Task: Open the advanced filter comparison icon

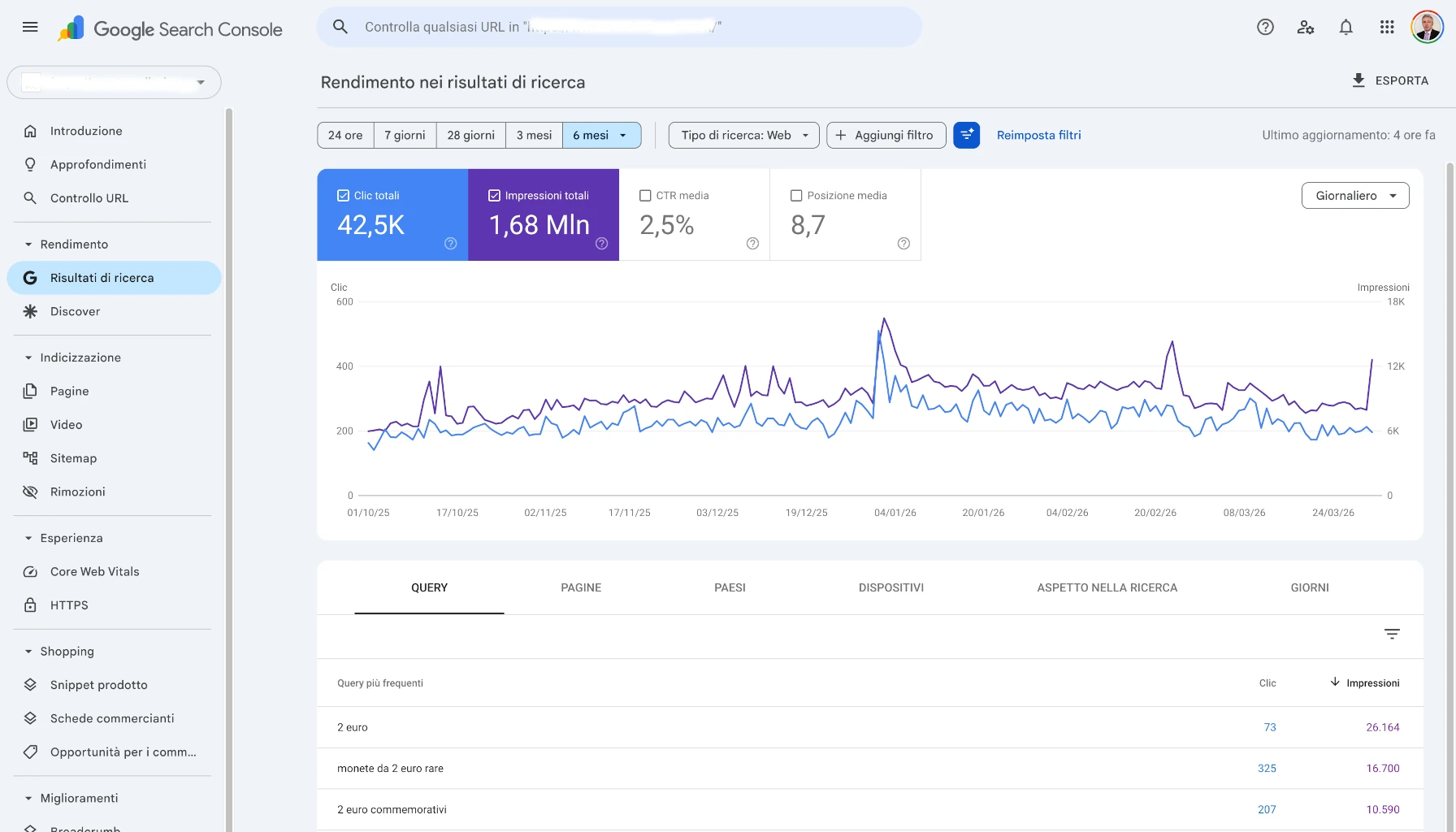Action: (966, 135)
